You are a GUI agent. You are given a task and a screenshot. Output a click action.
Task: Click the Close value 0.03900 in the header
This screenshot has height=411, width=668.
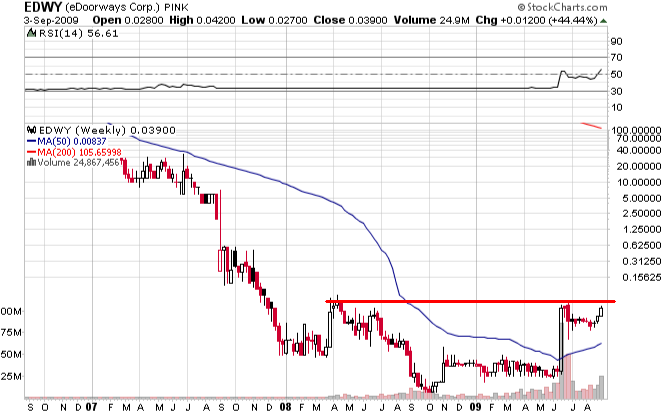coord(368,20)
